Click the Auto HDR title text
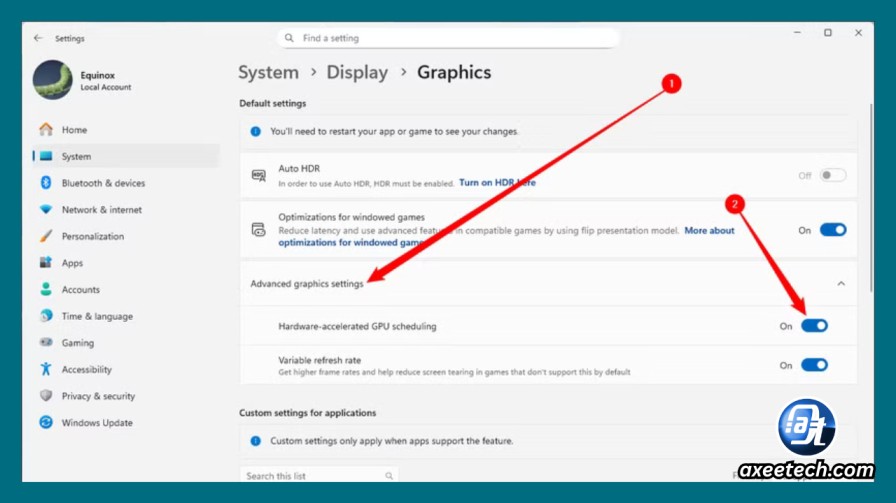 pos(299,169)
